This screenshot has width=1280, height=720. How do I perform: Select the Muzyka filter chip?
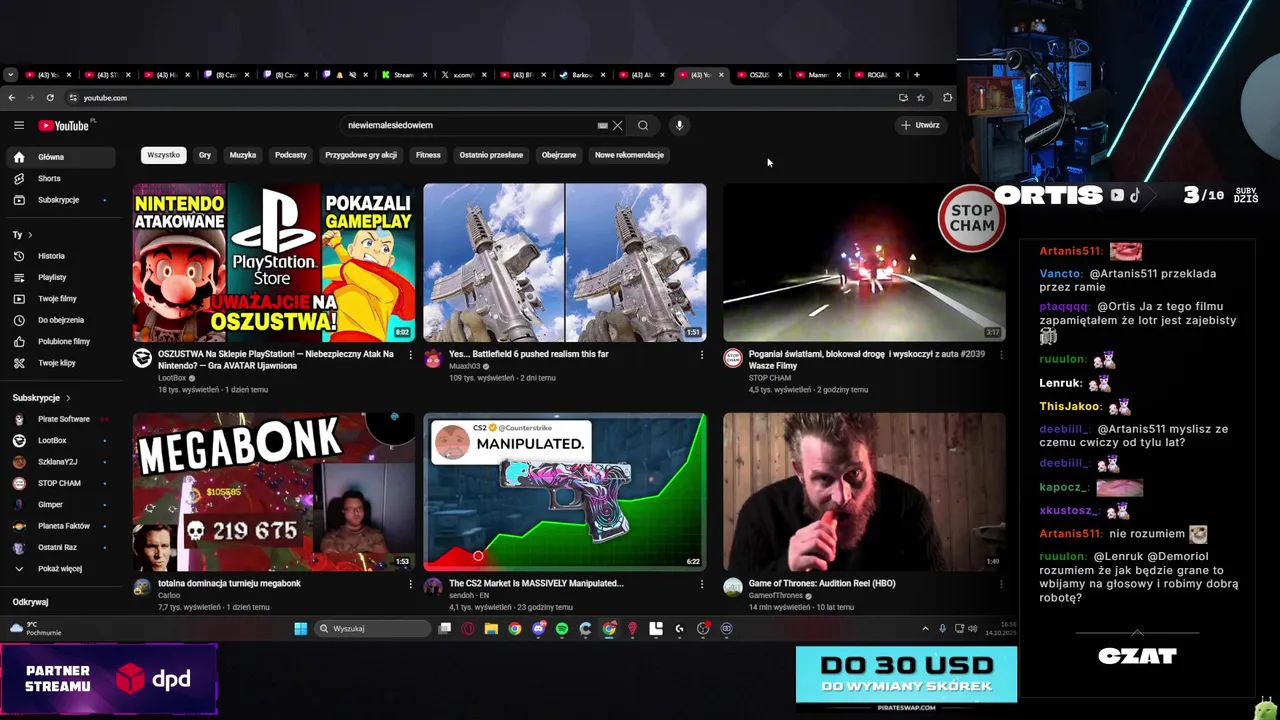(x=243, y=155)
